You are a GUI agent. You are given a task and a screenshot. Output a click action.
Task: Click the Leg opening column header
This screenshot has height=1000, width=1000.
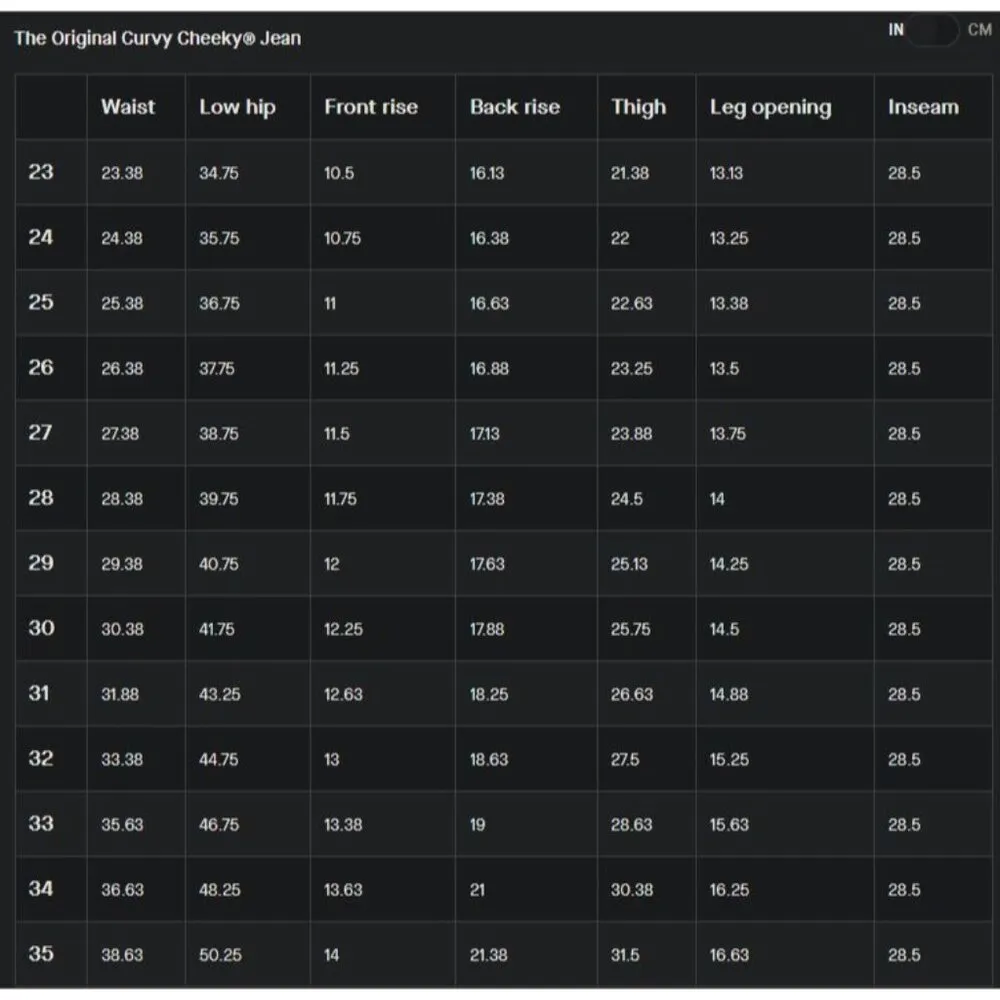click(x=770, y=107)
